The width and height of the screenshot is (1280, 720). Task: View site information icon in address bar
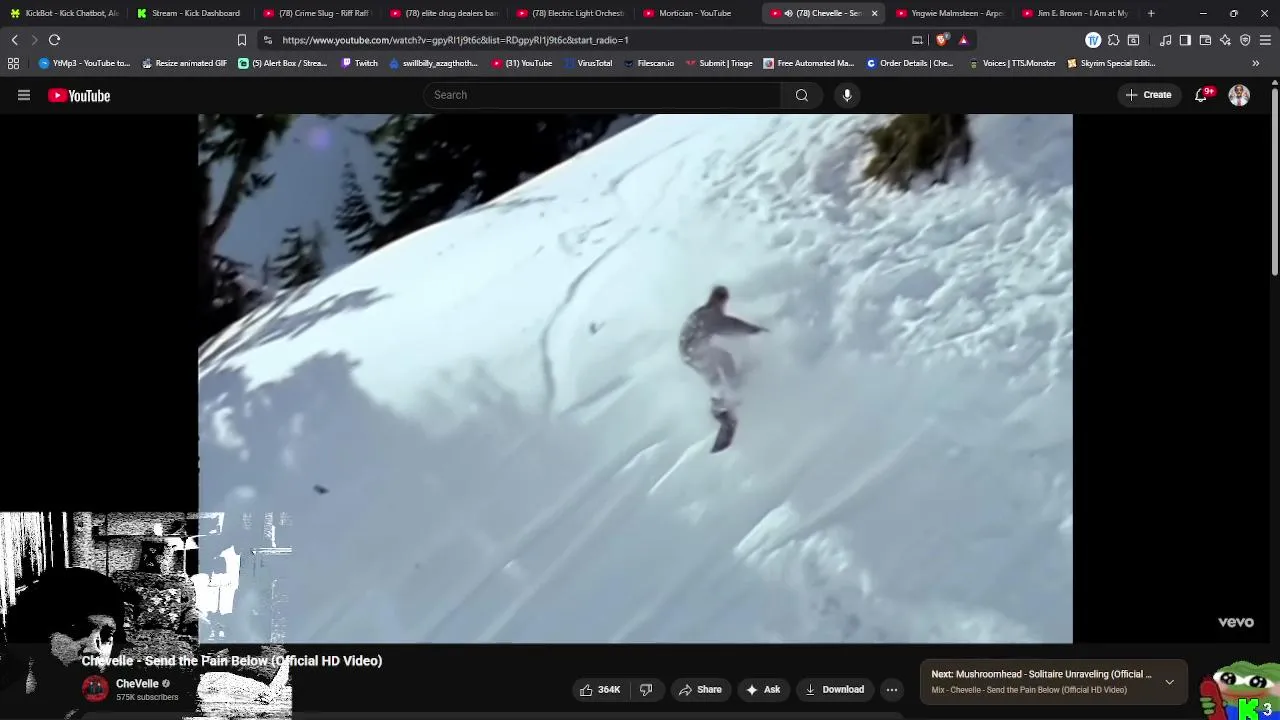pos(267,40)
